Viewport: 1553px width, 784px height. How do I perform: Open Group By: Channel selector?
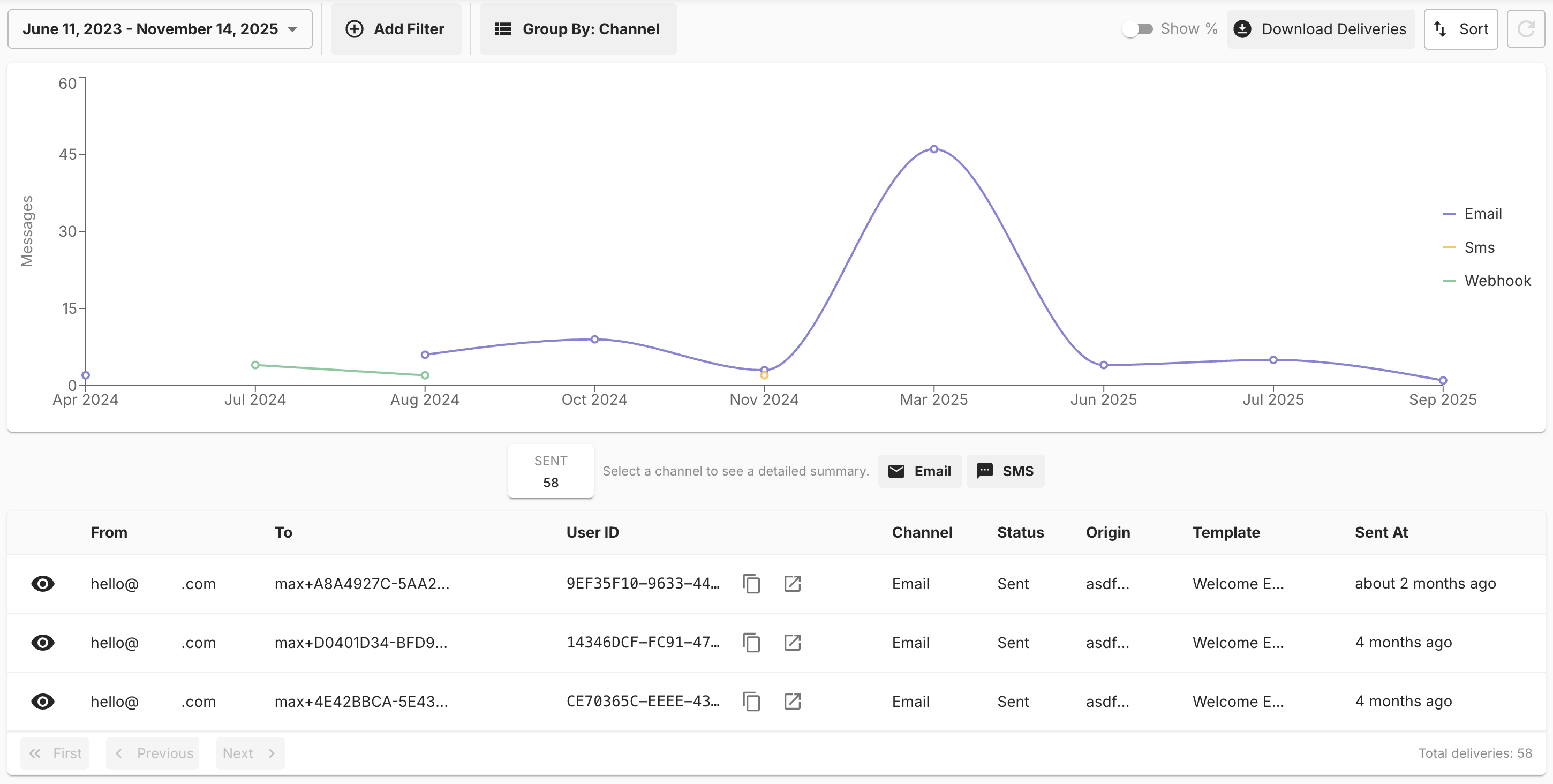pyautogui.click(x=577, y=29)
